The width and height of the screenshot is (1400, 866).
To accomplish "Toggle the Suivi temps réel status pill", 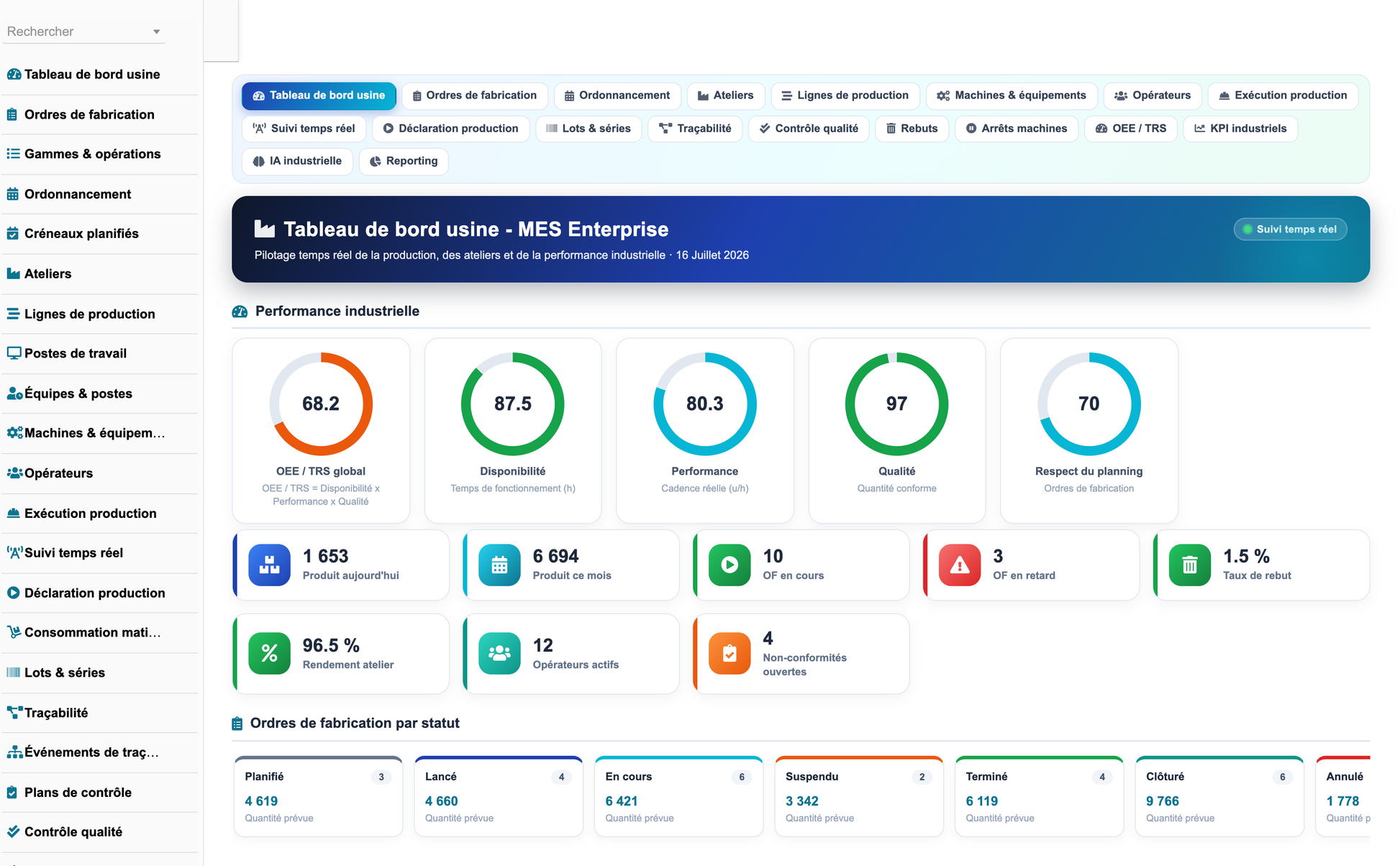I will (1290, 229).
